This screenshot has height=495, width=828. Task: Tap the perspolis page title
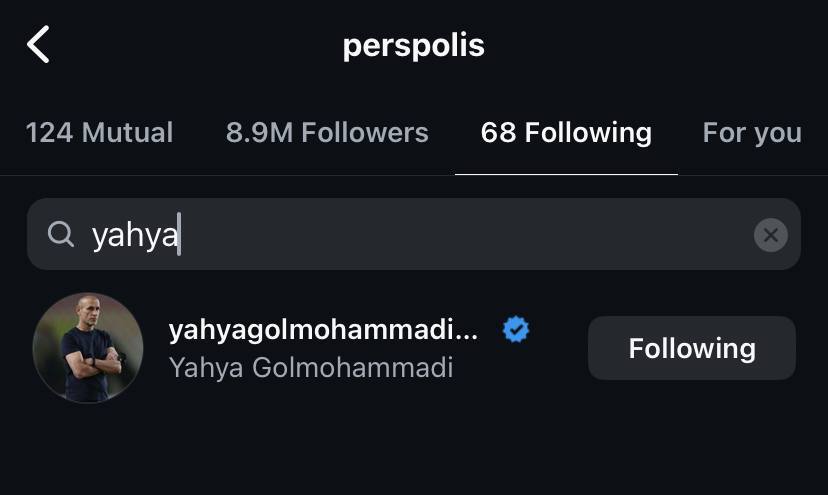413,45
